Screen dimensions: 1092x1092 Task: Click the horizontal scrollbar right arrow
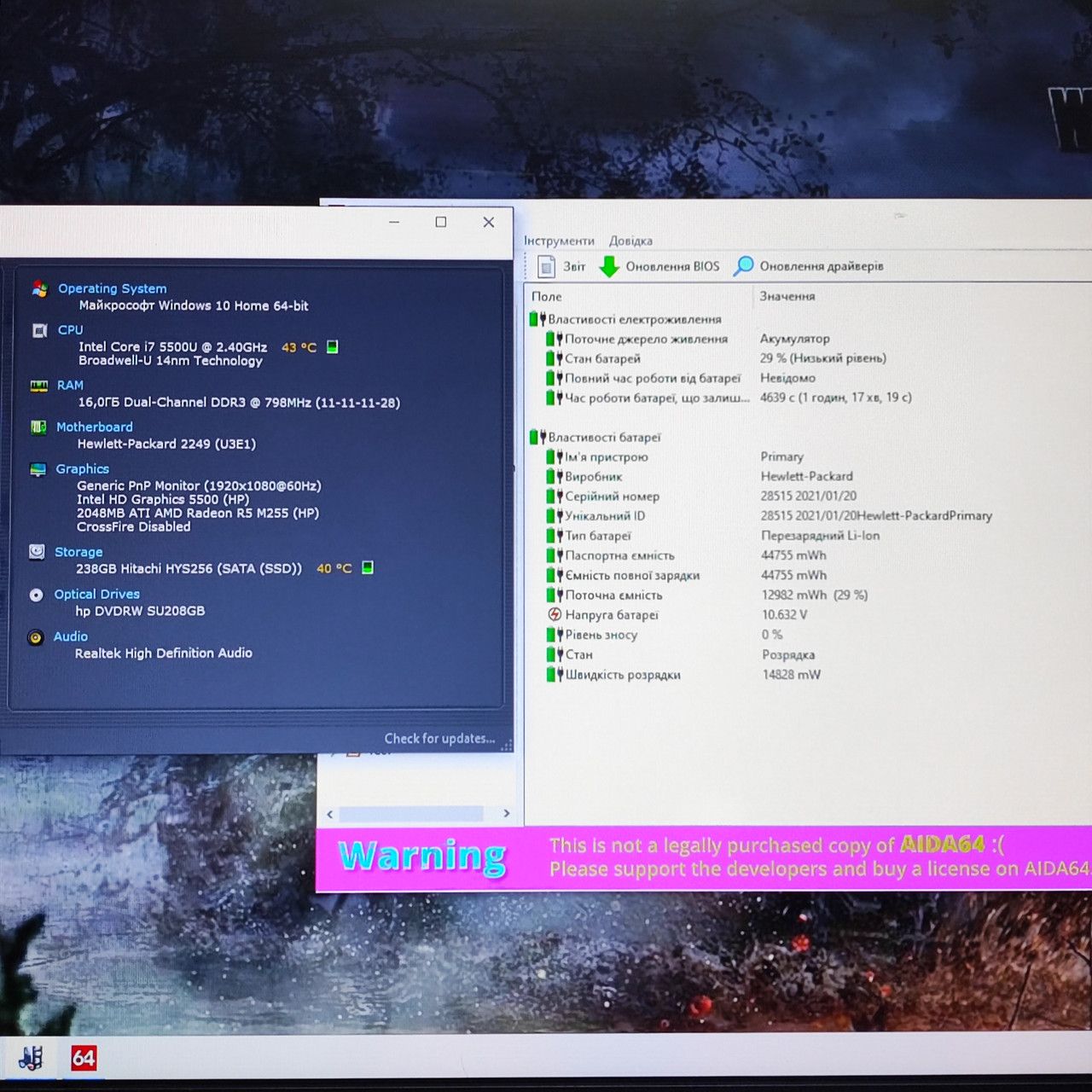point(506,813)
